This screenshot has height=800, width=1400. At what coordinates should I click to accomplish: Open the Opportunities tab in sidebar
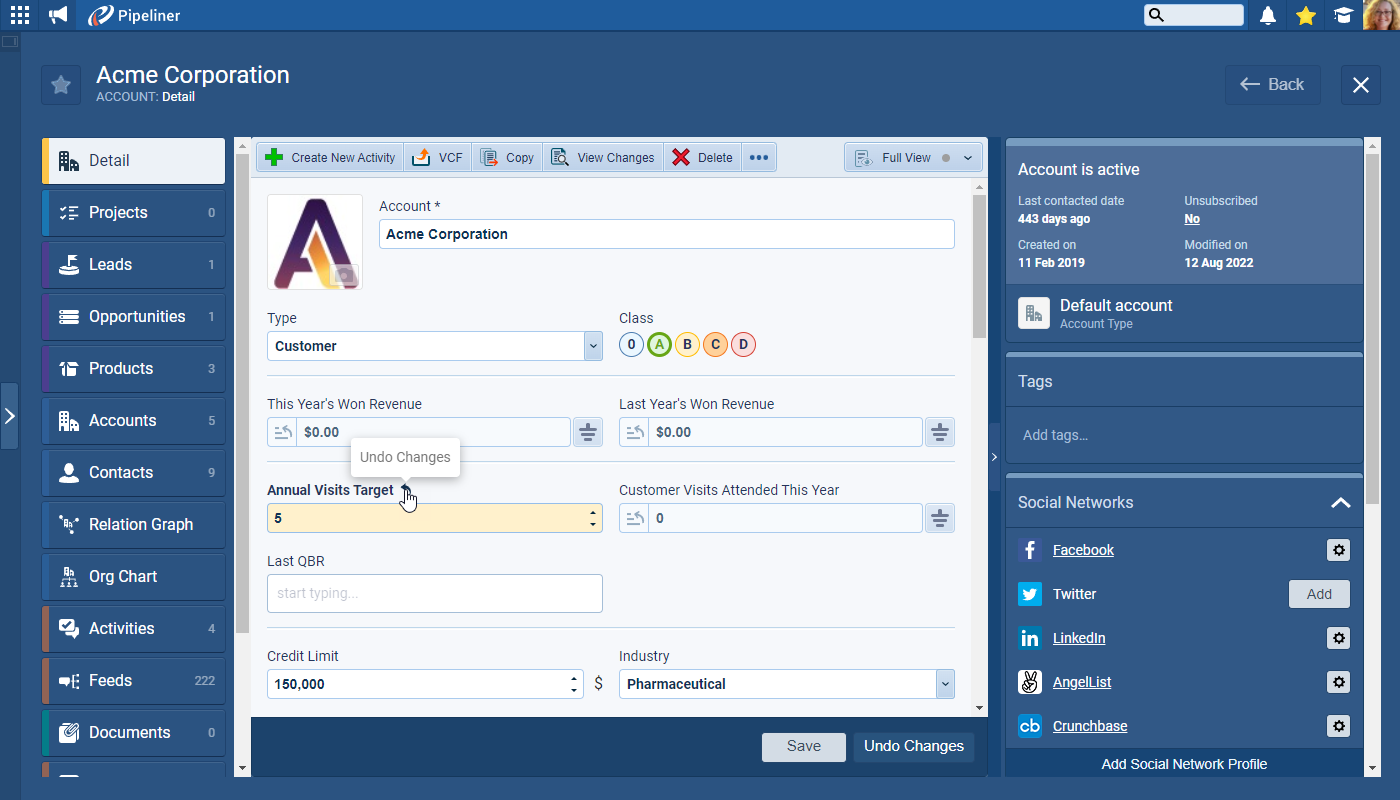[136, 317]
